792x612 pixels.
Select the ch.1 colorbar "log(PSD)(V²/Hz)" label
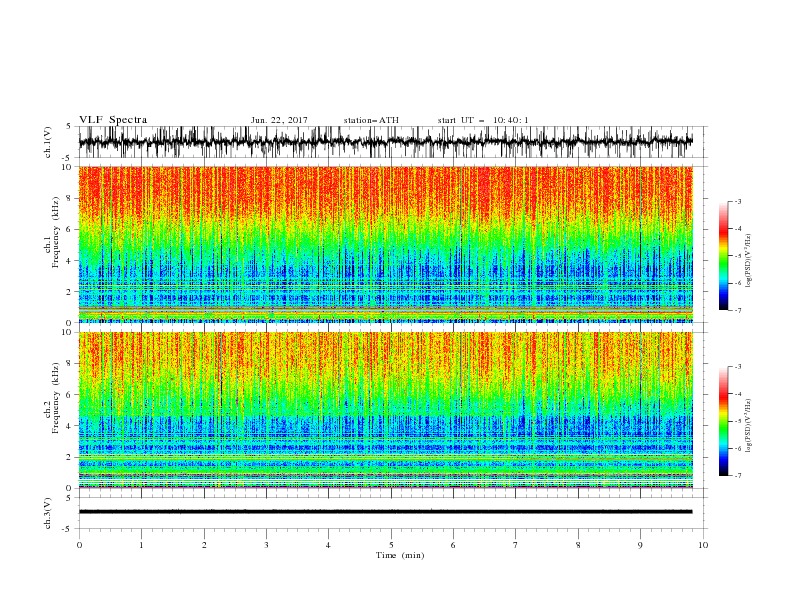click(x=748, y=261)
